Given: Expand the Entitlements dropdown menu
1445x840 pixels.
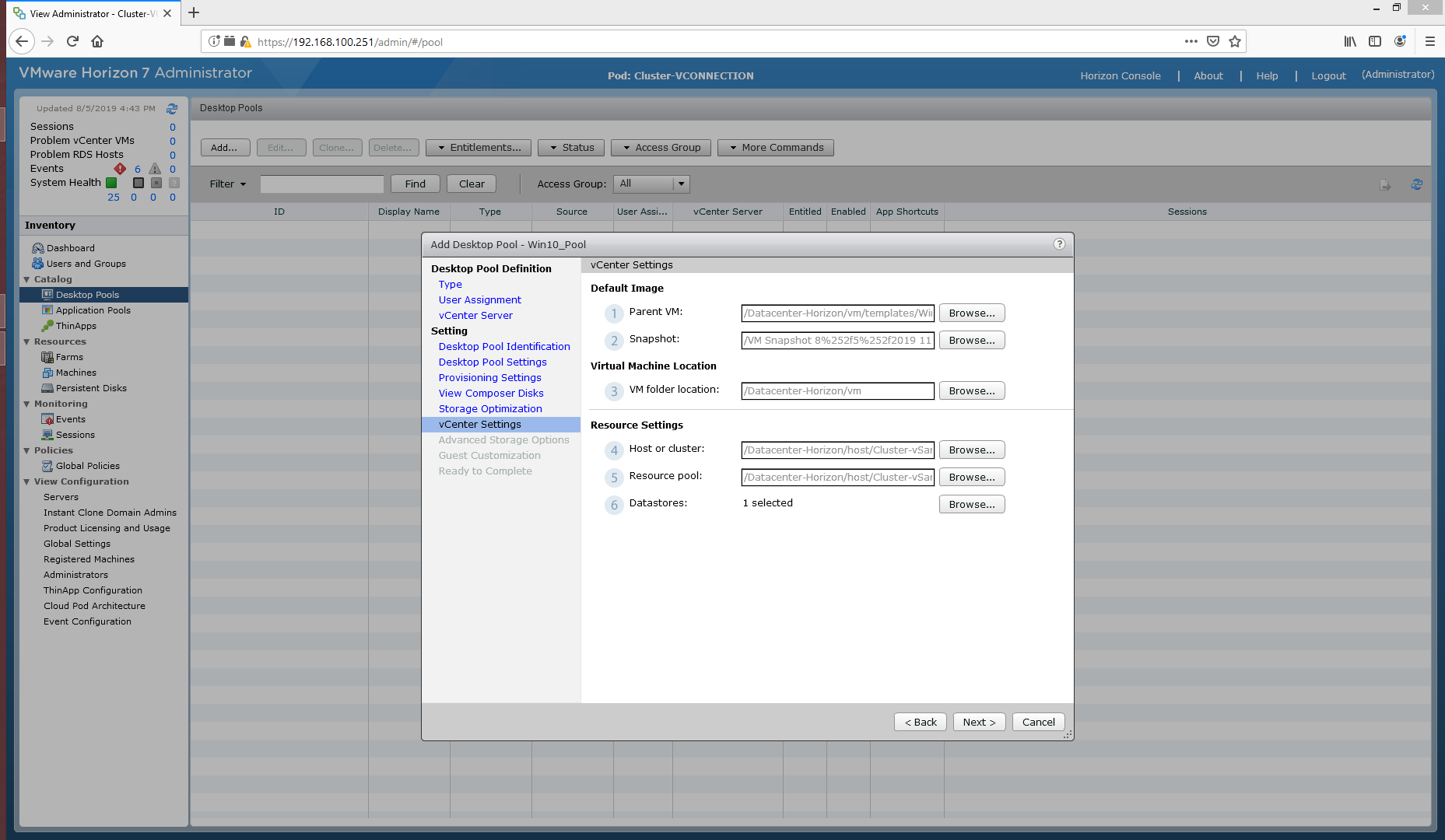Looking at the screenshot, I should (x=479, y=148).
